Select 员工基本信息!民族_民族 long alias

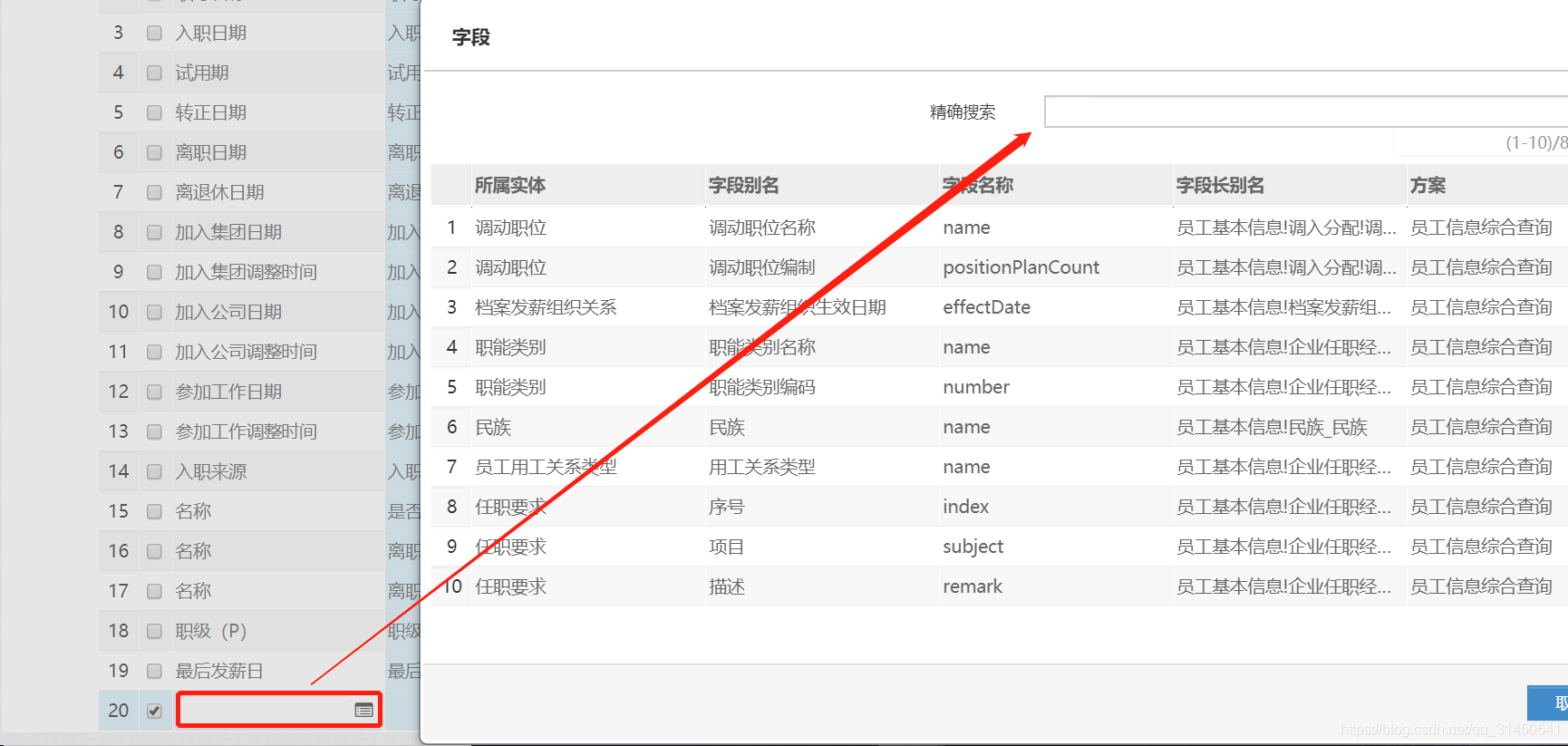click(1272, 427)
